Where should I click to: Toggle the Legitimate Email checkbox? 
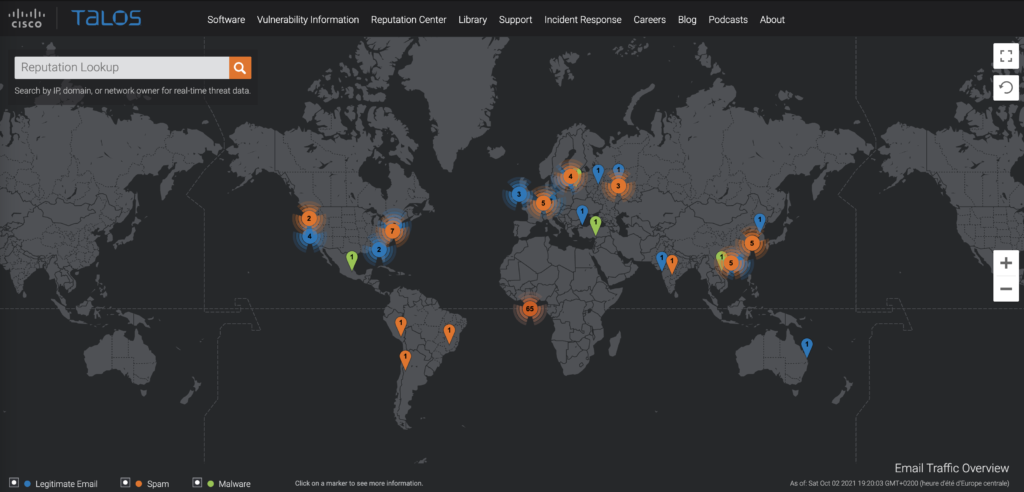tap(12, 483)
